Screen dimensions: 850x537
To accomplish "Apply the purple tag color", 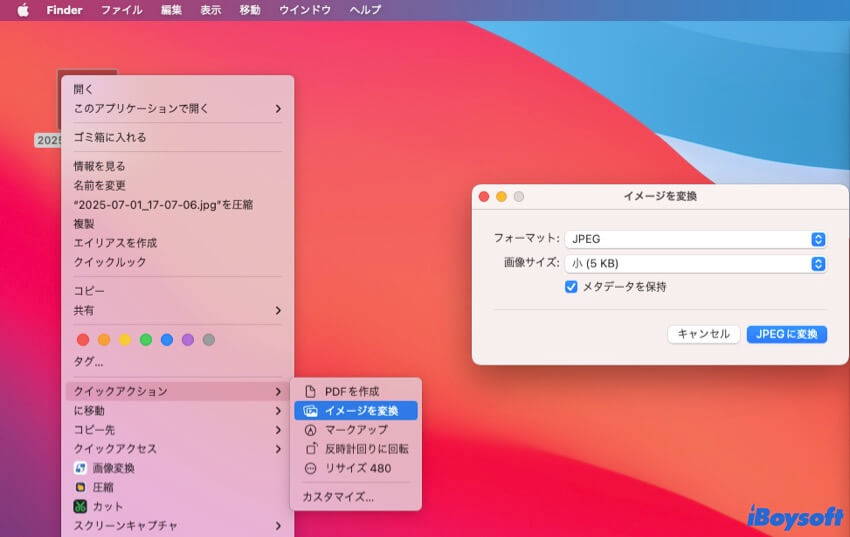I will click(x=188, y=340).
